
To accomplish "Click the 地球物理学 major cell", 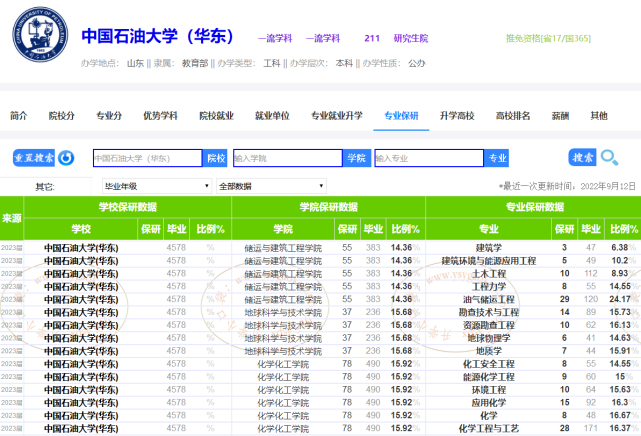I will pos(489,338).
